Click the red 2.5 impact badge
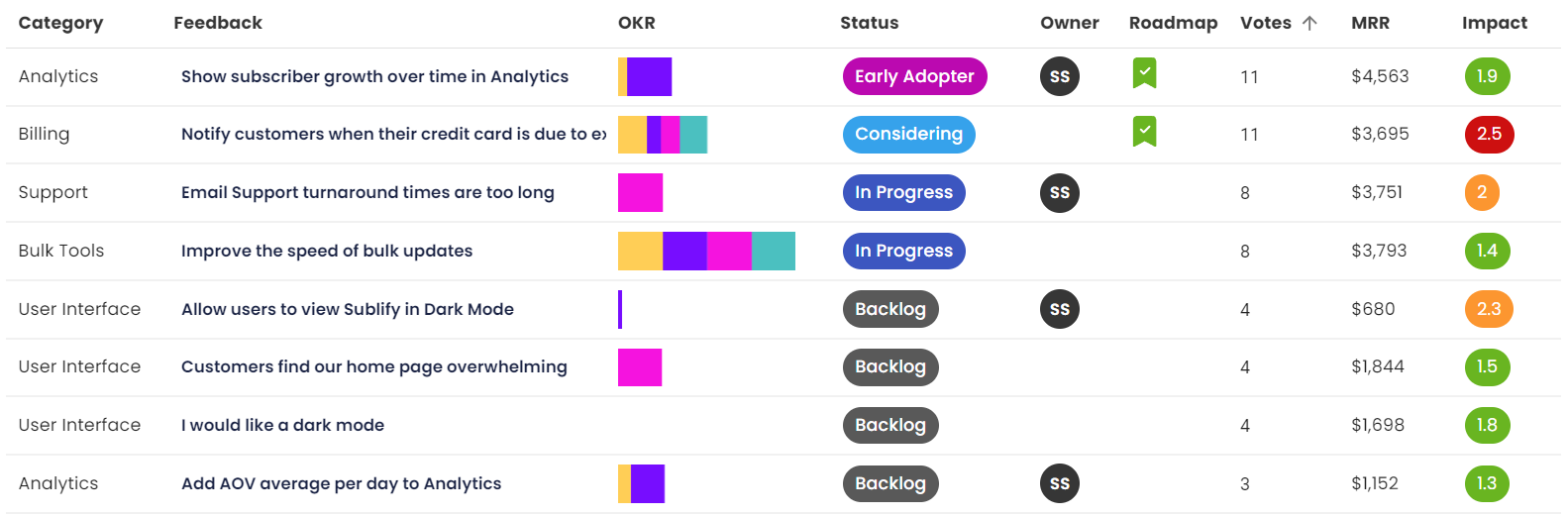 [1489, 134]
